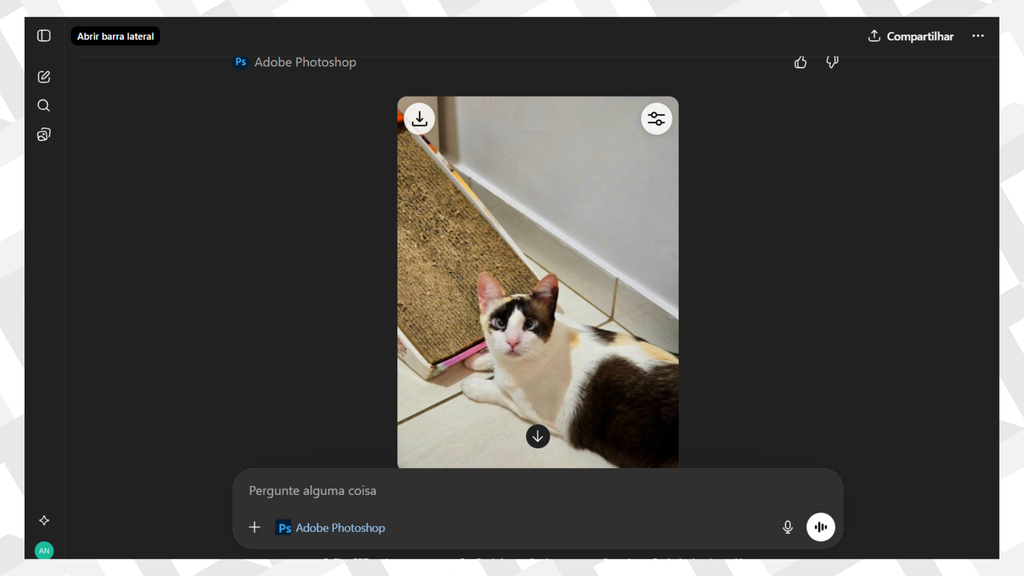Image resolution: width=1024 pixels, height=576 pixels.
Task: Like the response with thumbs up
Action: coord(800,62)
